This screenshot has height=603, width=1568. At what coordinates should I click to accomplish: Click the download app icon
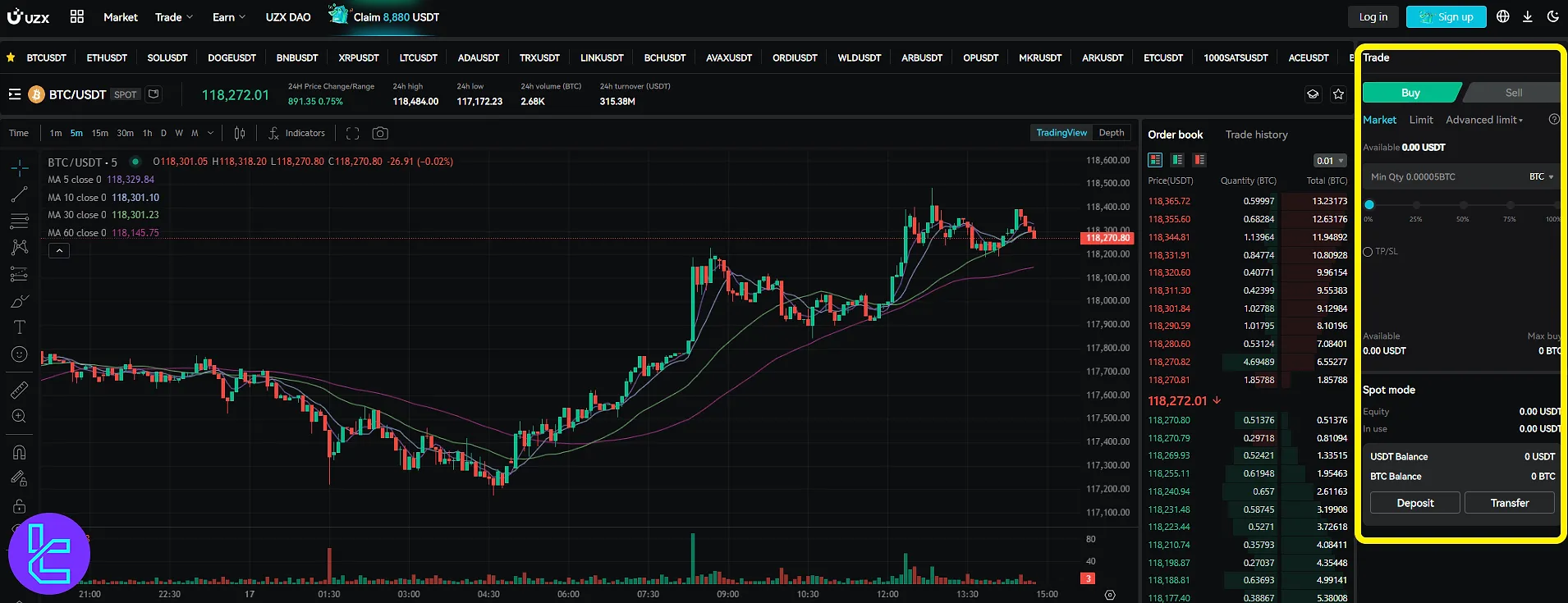click(1527, 16)
